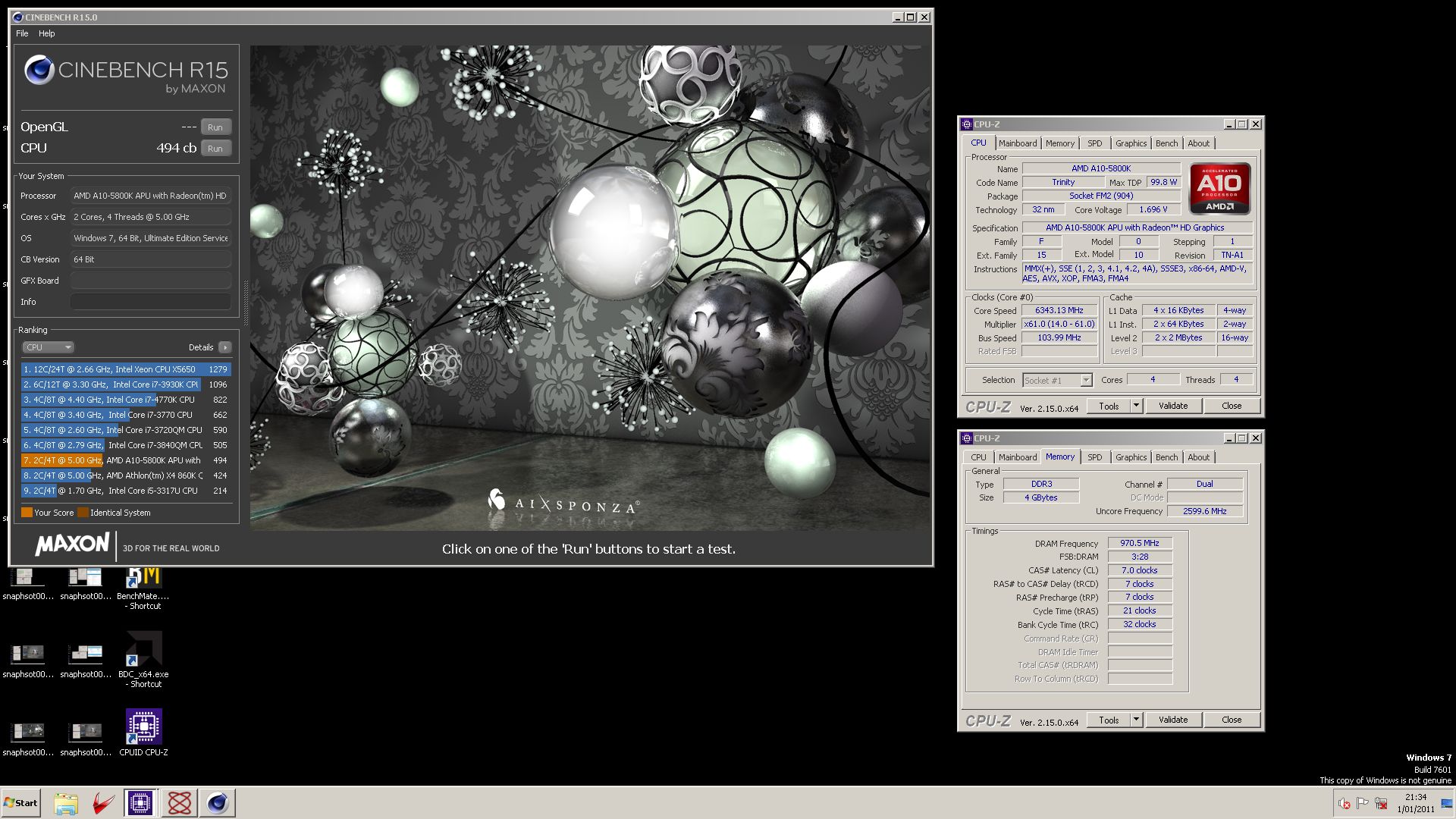
Task: Select highlighted ranking row AMD A10-5800K APU
Action: (126, 460)
